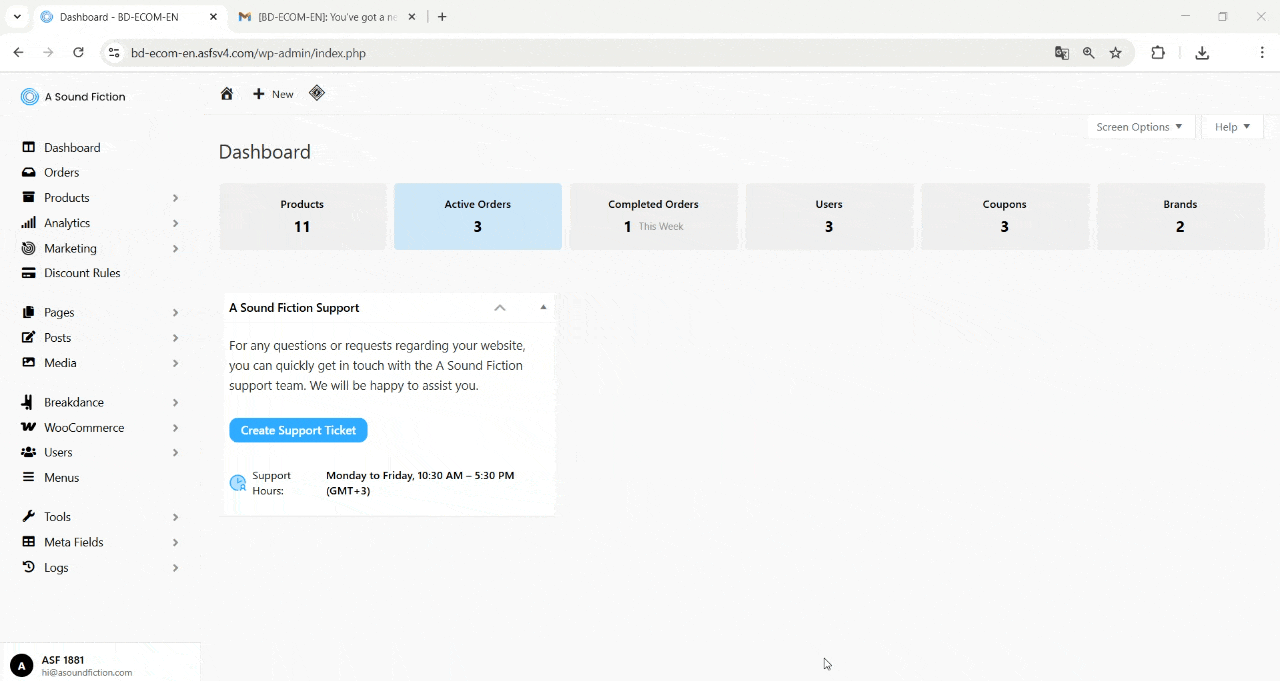Click the New button in the admin bar
Screen dimensions: 1280x681
point(272,93)
